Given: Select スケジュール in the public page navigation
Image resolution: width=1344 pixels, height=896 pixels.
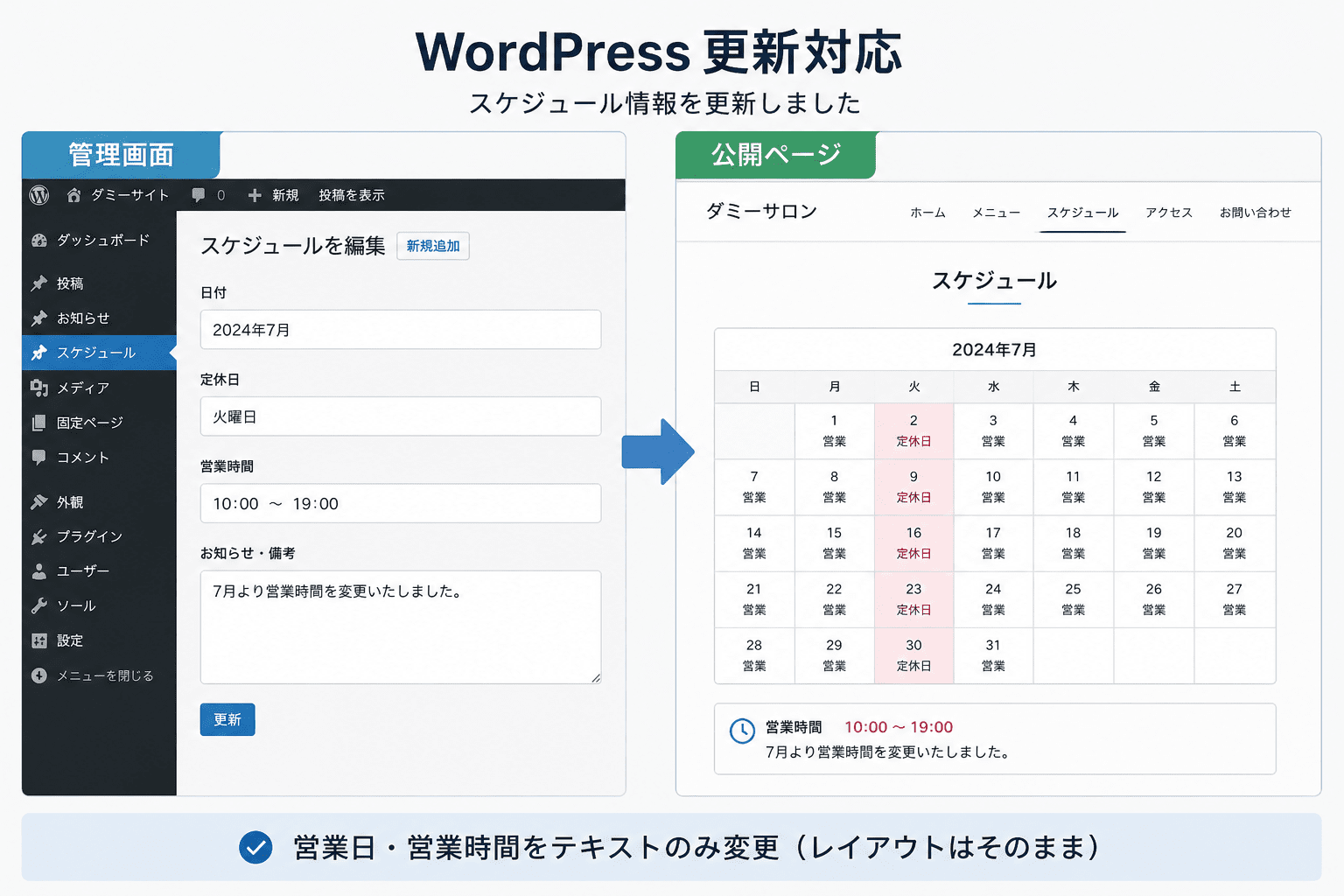Looking at the screenshot, I should (1082, 213).
